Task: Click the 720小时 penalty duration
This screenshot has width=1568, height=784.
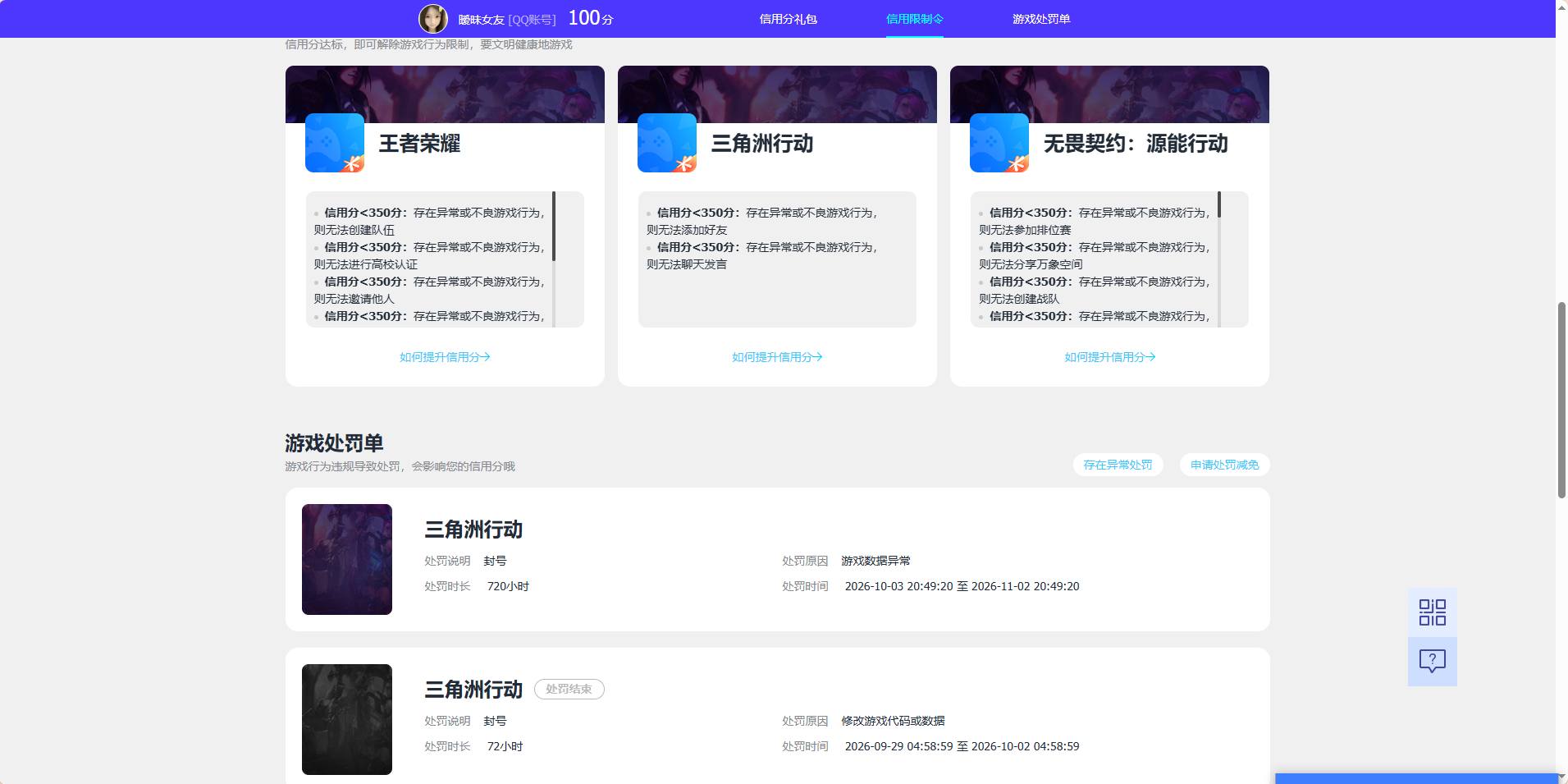Action: point(508,586)
